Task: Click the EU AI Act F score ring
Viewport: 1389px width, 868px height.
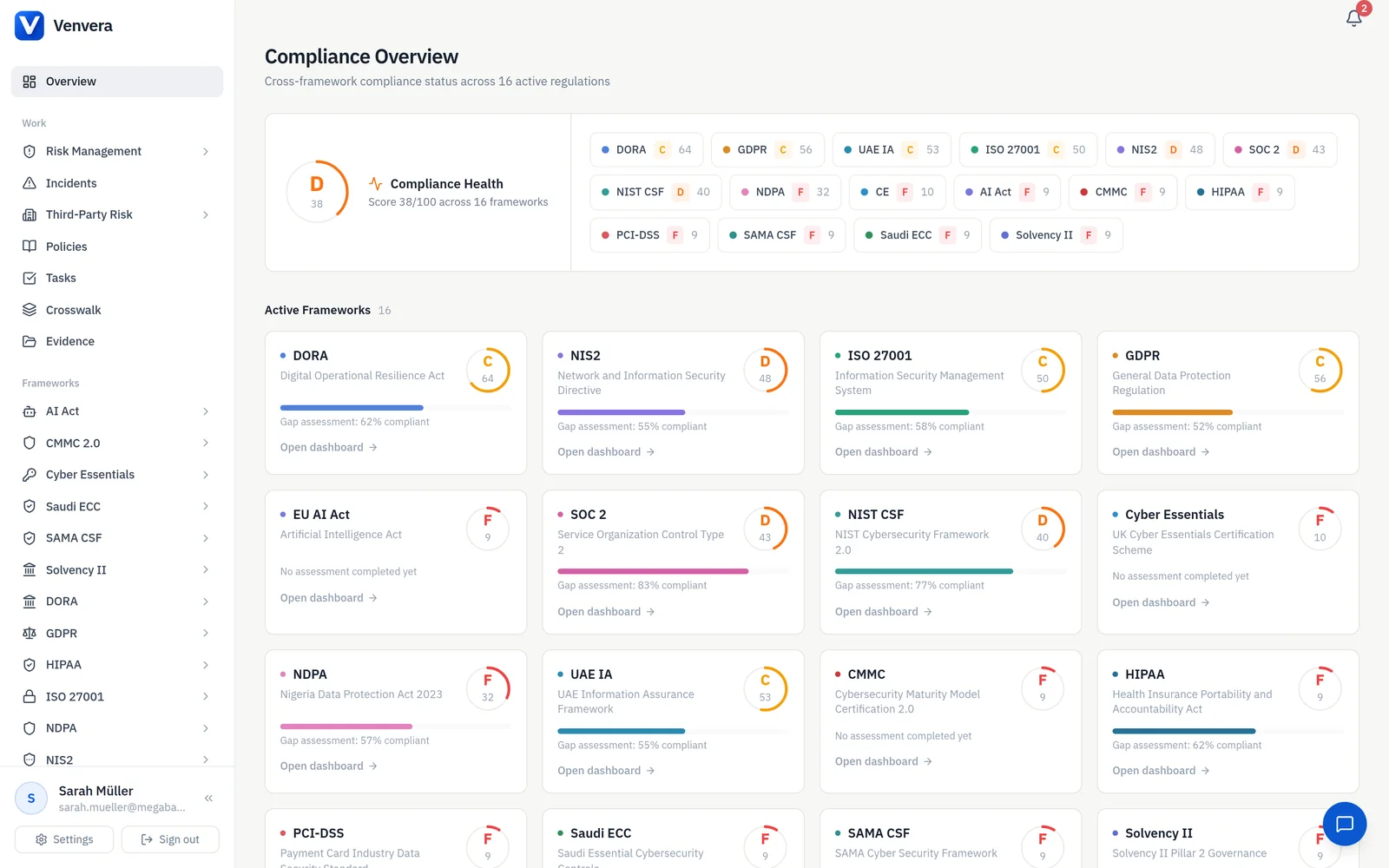Action: coord(488,529)
